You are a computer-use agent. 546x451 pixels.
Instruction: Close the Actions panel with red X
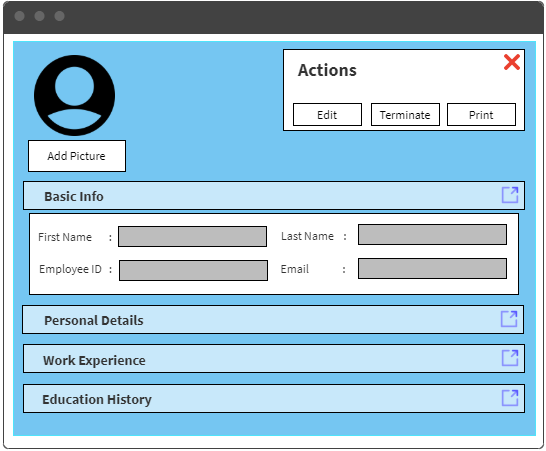(x=512, y=62)
